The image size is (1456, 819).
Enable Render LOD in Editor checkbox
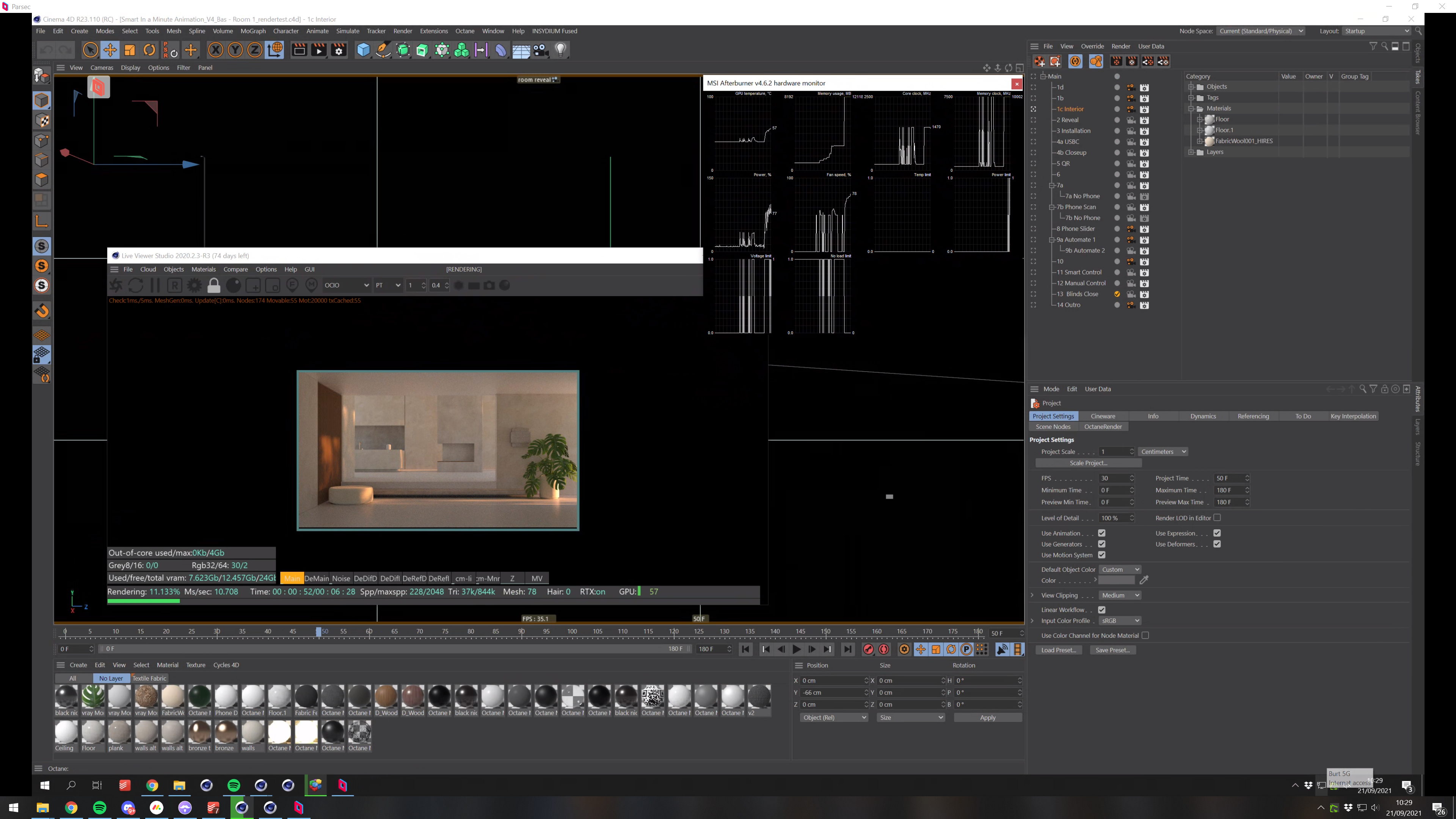(x=1217, y=518)
